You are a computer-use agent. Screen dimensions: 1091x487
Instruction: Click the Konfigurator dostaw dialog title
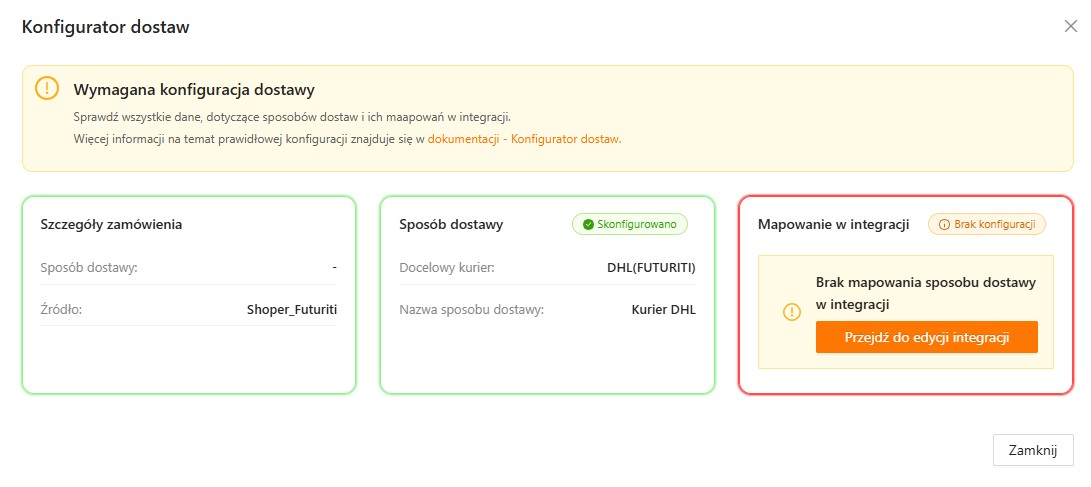tap(106, 27)
